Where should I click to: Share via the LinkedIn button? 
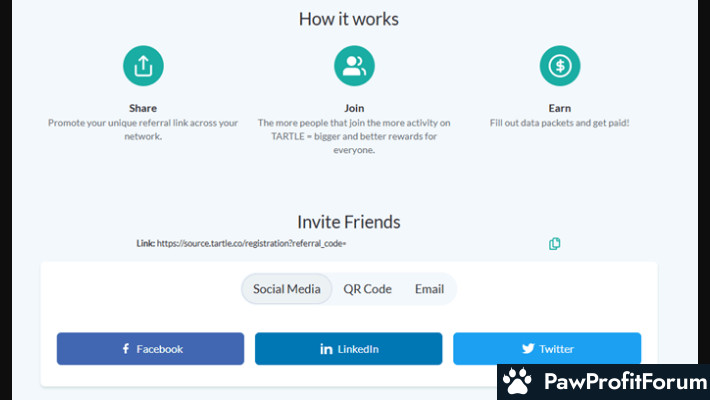(x=348, y=349)
